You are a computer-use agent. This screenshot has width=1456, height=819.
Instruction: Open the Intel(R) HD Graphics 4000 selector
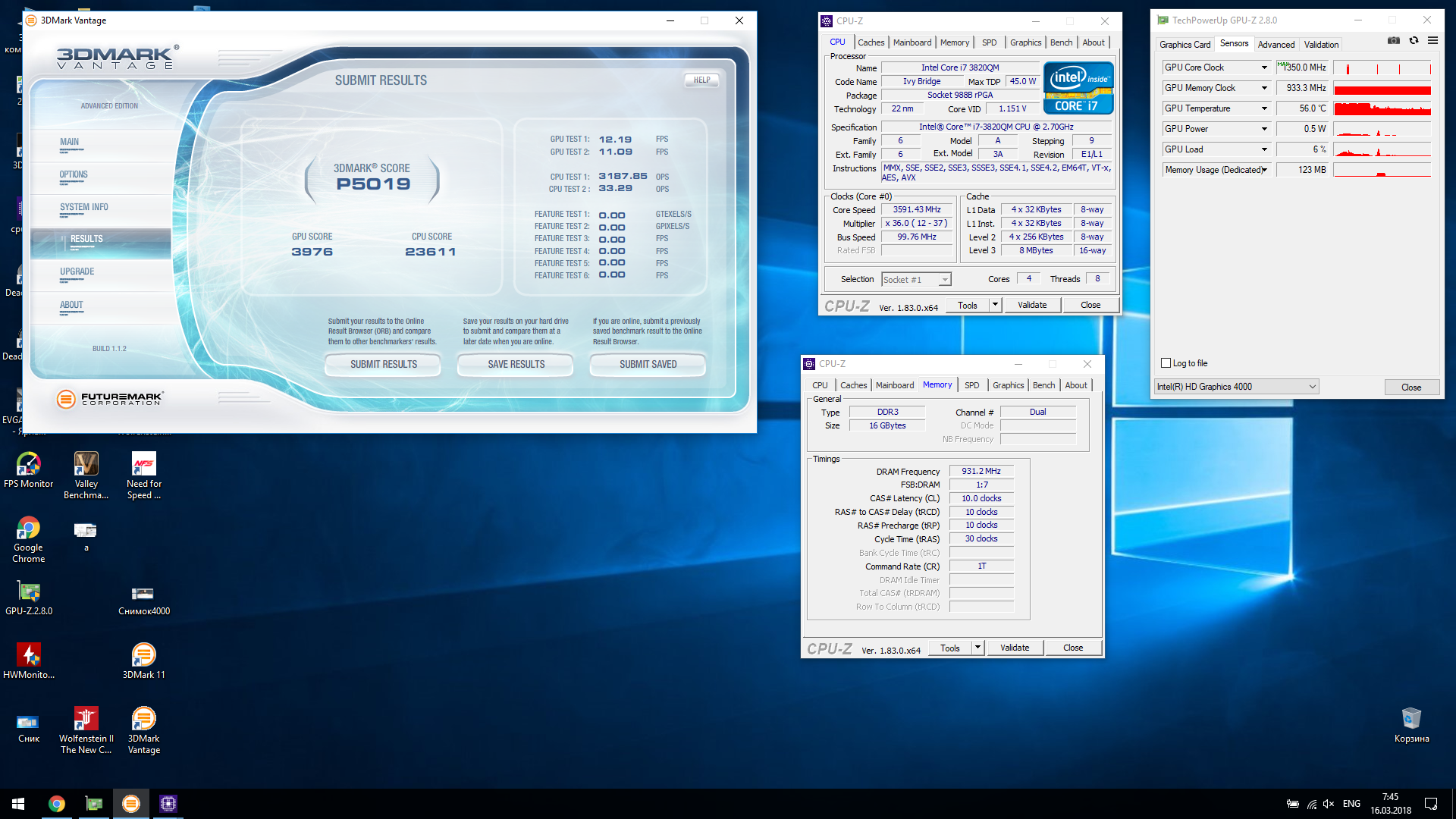[x=1236, y=387]
